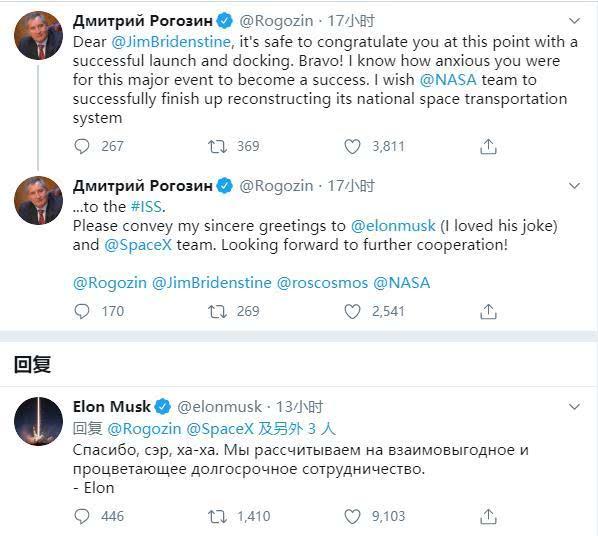Image resolution: width=598 pixels, height=536 pixels.
Task: Share Rogozin's first tweet about launch and docking
Action: point(488,146)
